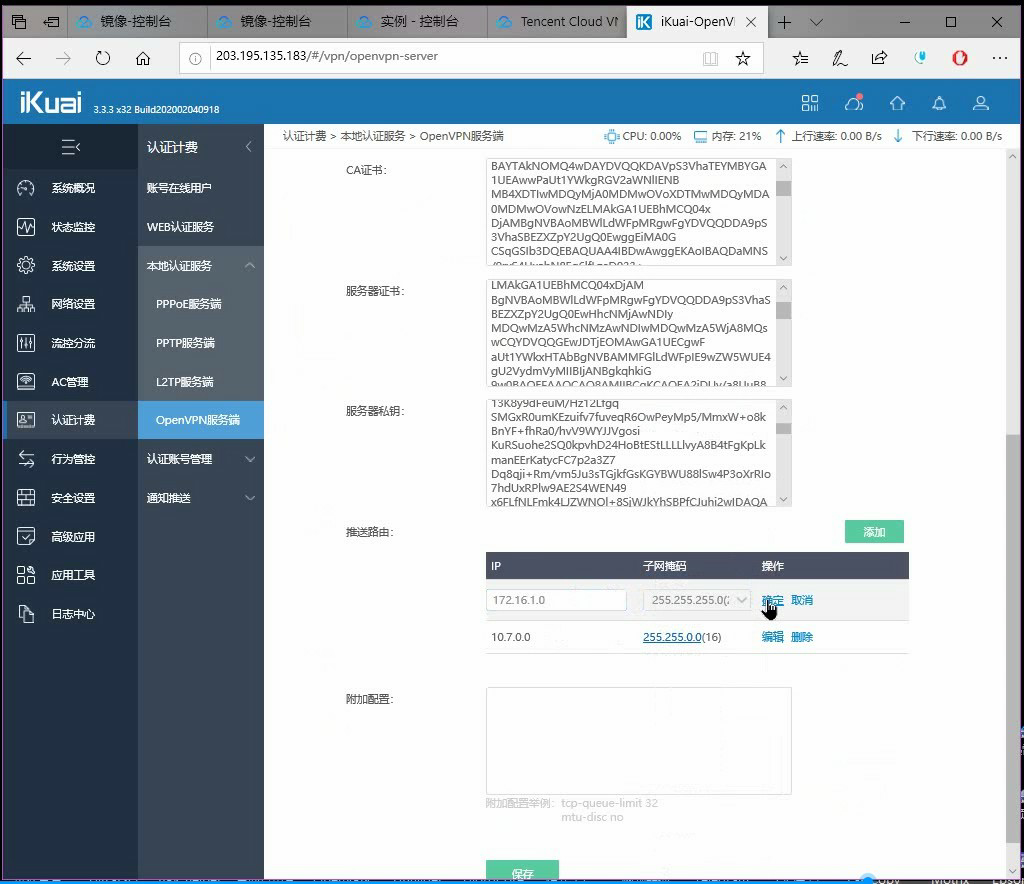Click 删除 link for route 10.7.0.0

[802, 637]
